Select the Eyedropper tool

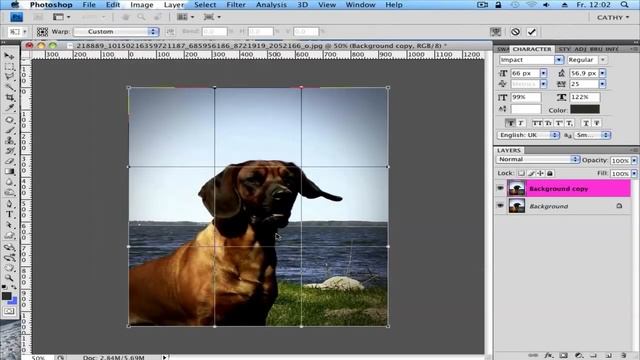[x=9, y=109]
